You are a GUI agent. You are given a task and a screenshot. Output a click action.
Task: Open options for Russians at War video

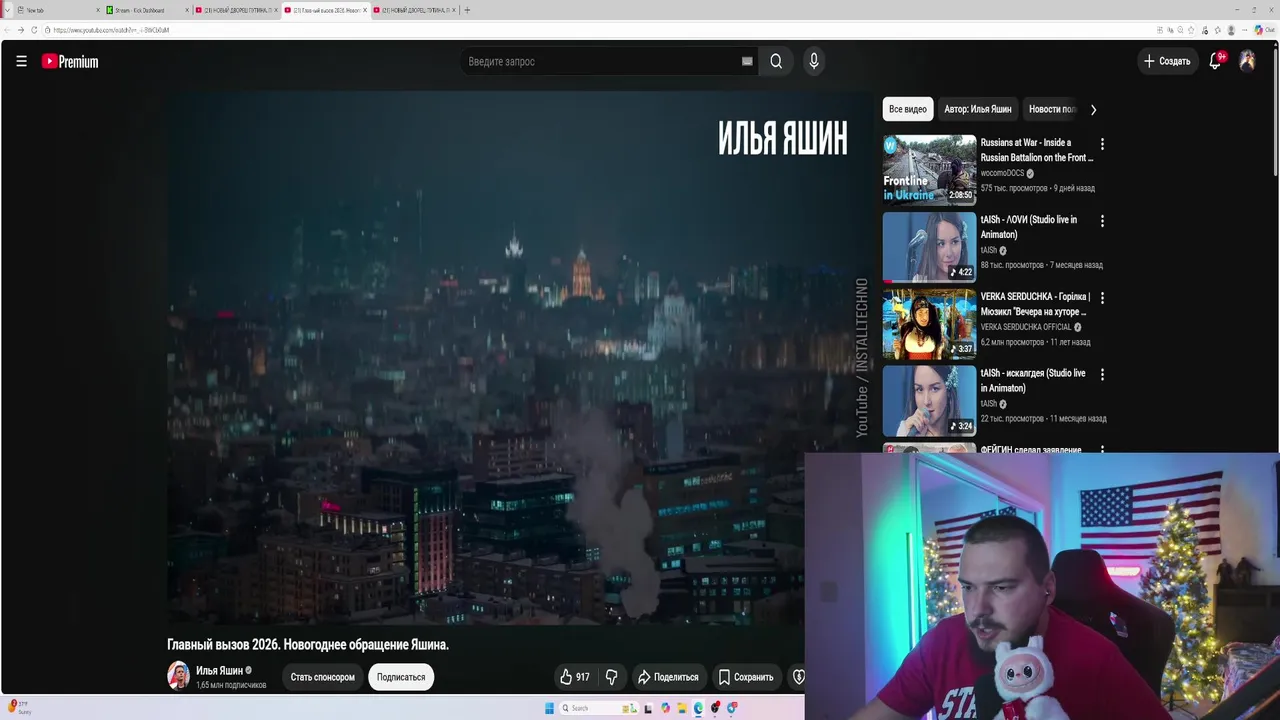[x=1102, y=144]
